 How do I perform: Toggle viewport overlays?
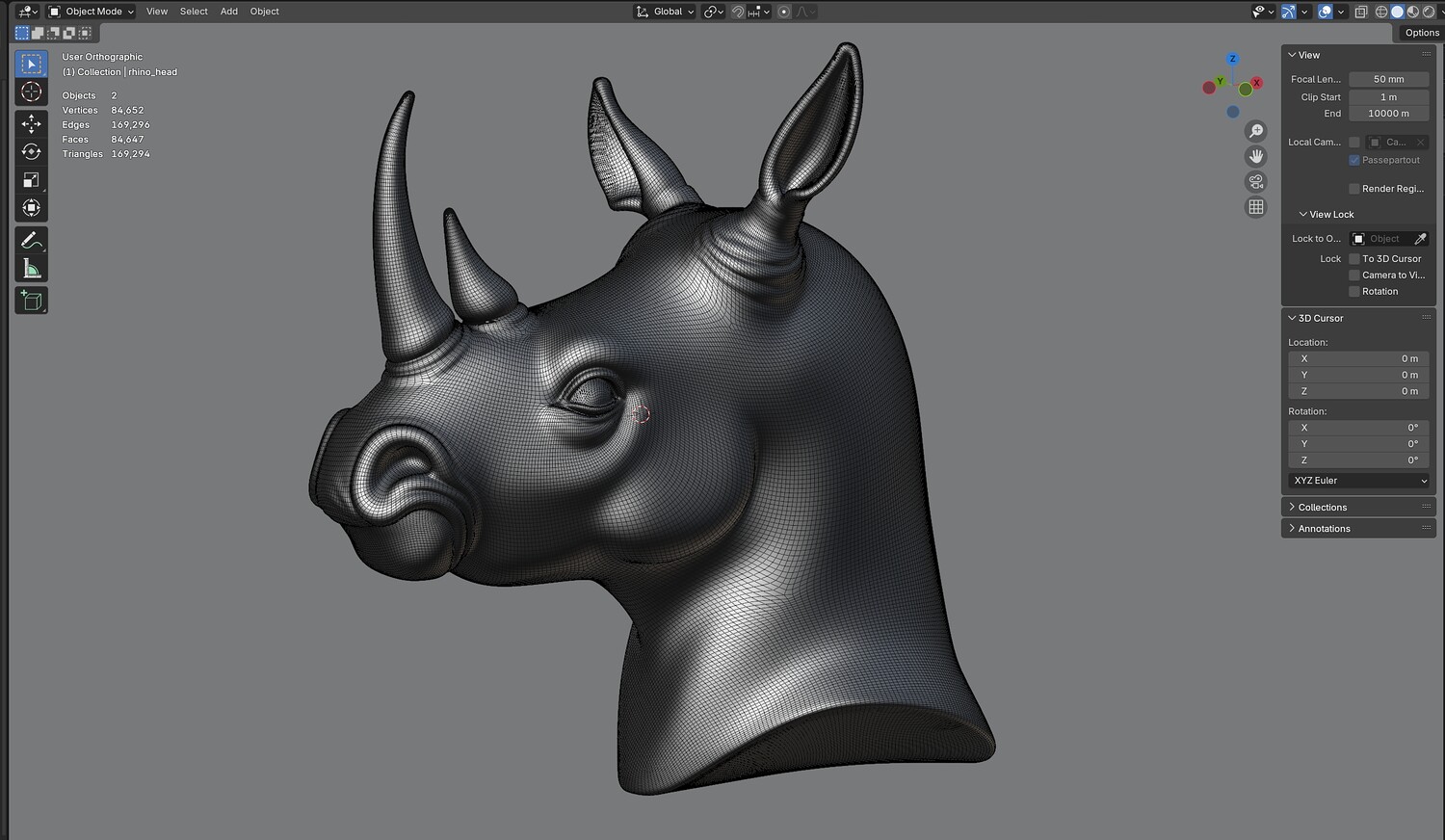pyautogui.click(x=1326, y=12)
